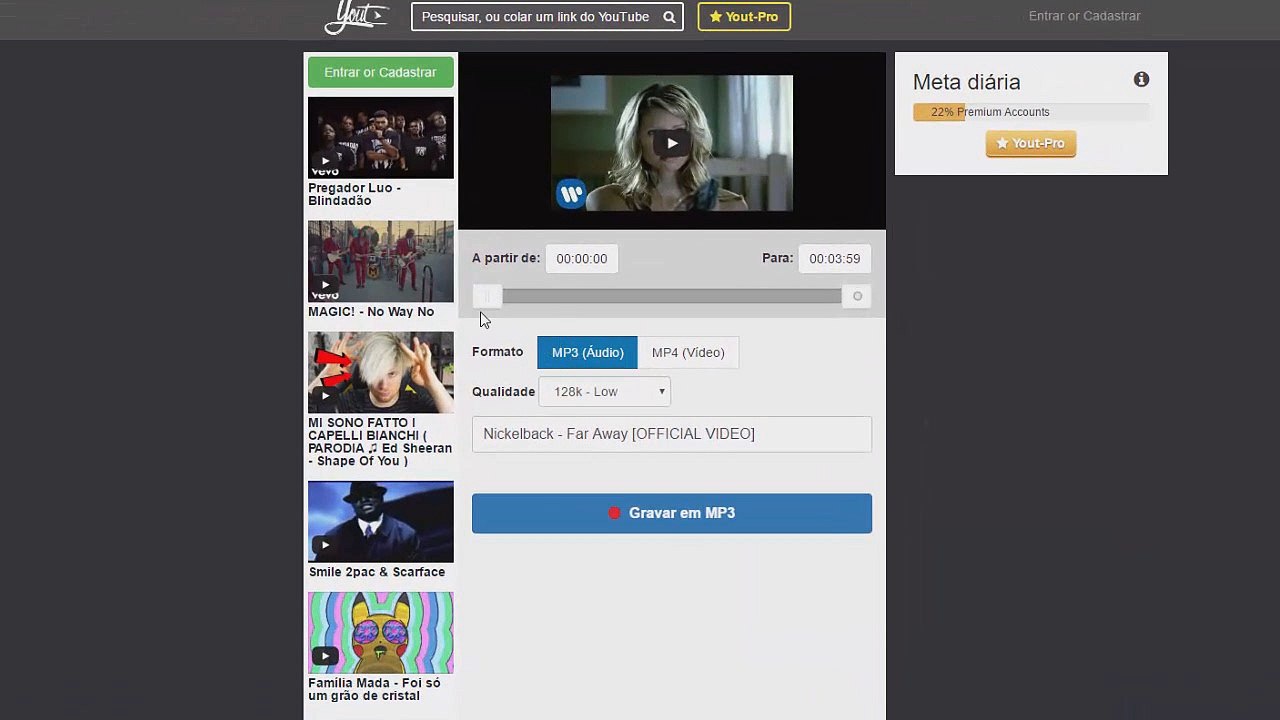Click the end handle of the time range slider
The image size is (1280, 720).
click(857, 296)
